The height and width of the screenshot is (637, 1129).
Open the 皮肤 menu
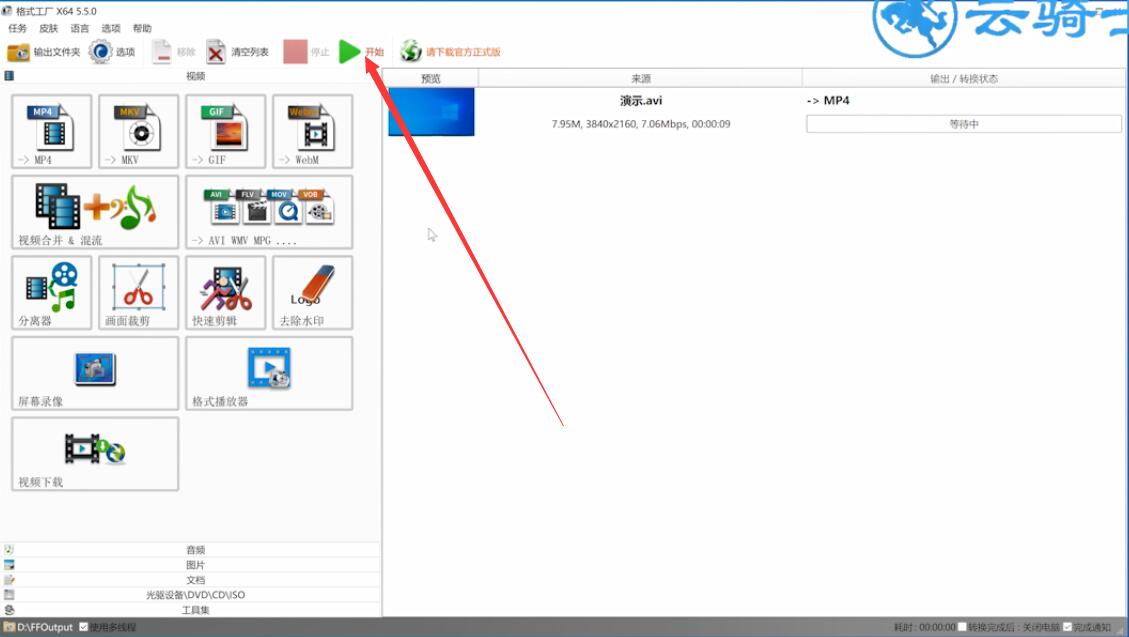pyautogui.click(x=48, y=28)
